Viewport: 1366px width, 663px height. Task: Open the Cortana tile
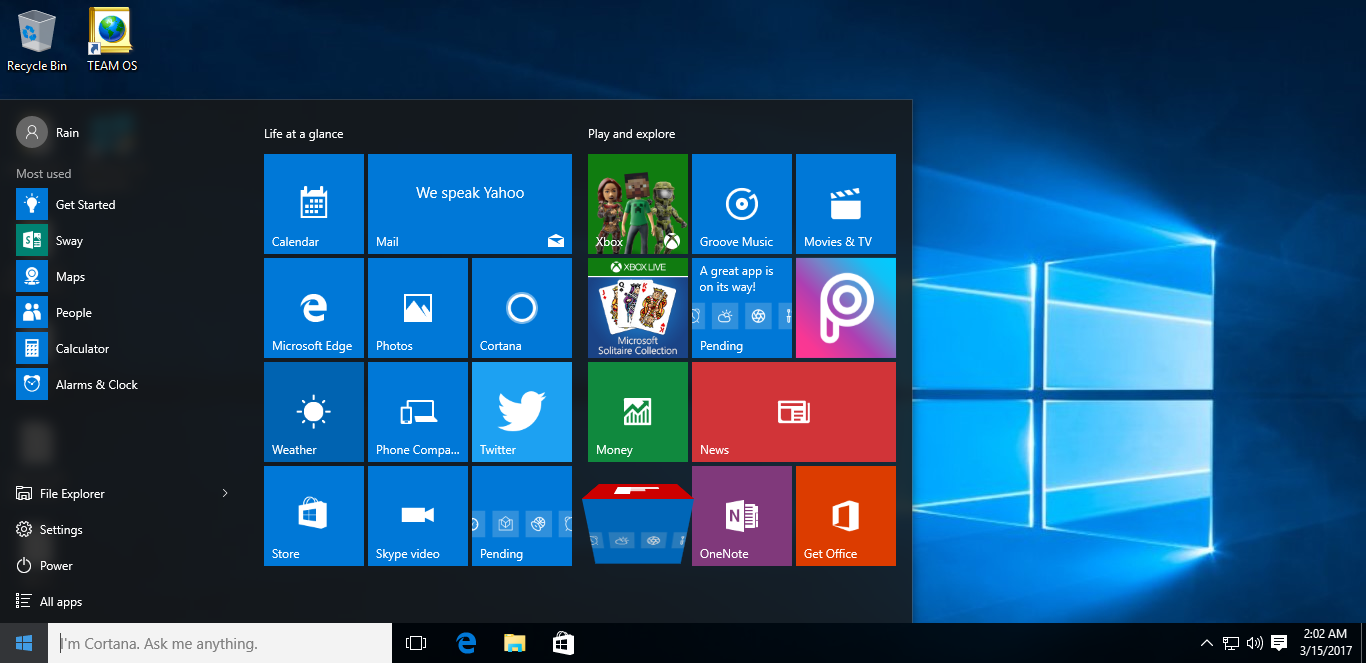tap(522, 308)
